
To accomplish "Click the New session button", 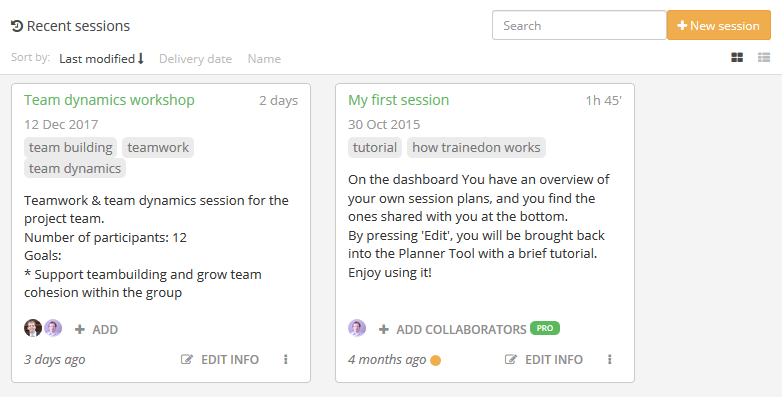I will [719, 25].
